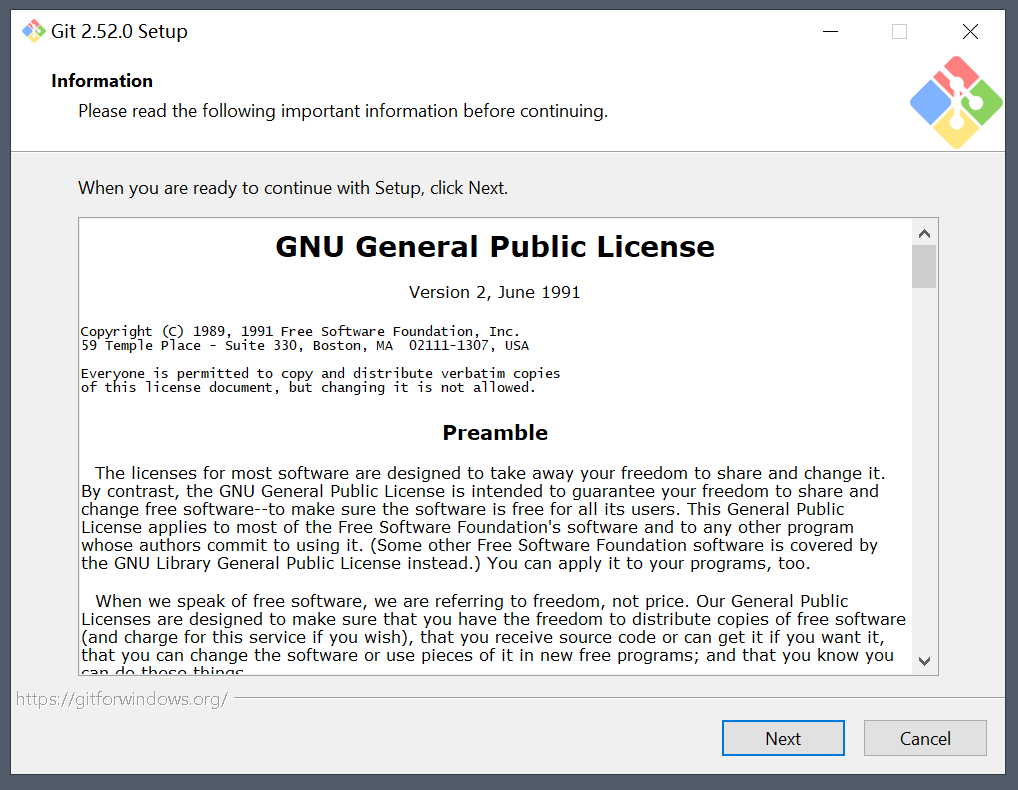Click the disabled maximize window button

click(899, 32)
